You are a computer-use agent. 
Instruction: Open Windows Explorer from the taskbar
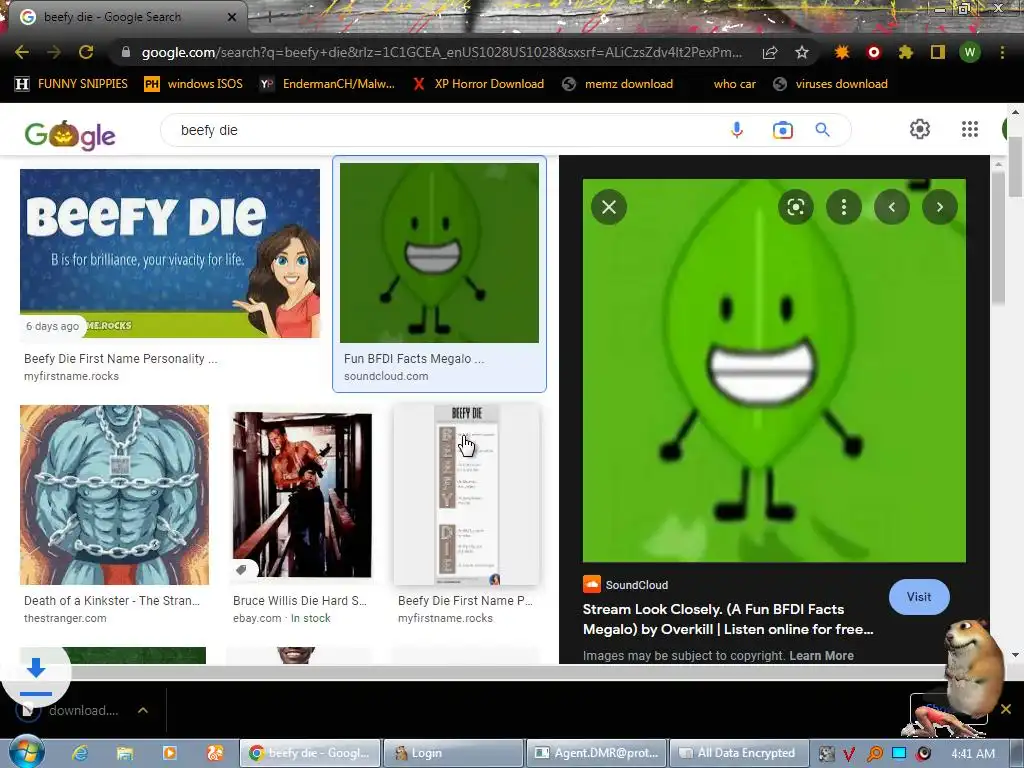point(124,753)
